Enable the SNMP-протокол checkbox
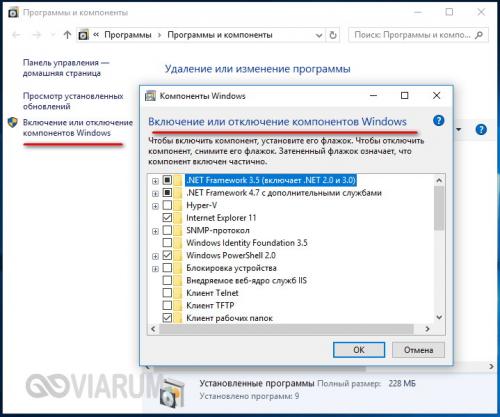Screen dimensions: 500x417 coord(167,230)
